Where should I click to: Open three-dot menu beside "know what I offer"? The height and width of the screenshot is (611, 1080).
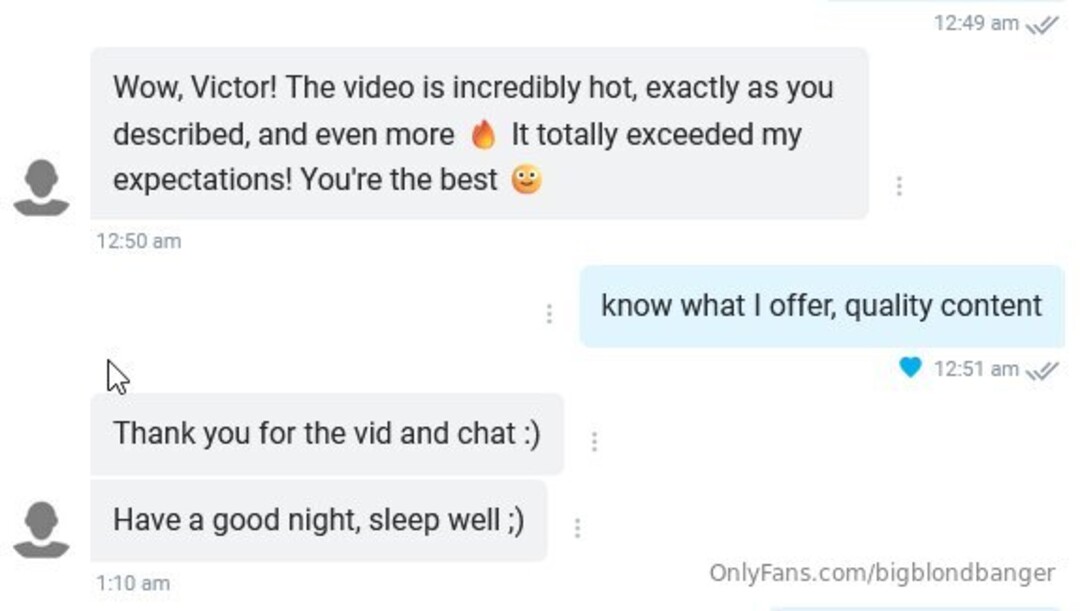pos(549,314)
